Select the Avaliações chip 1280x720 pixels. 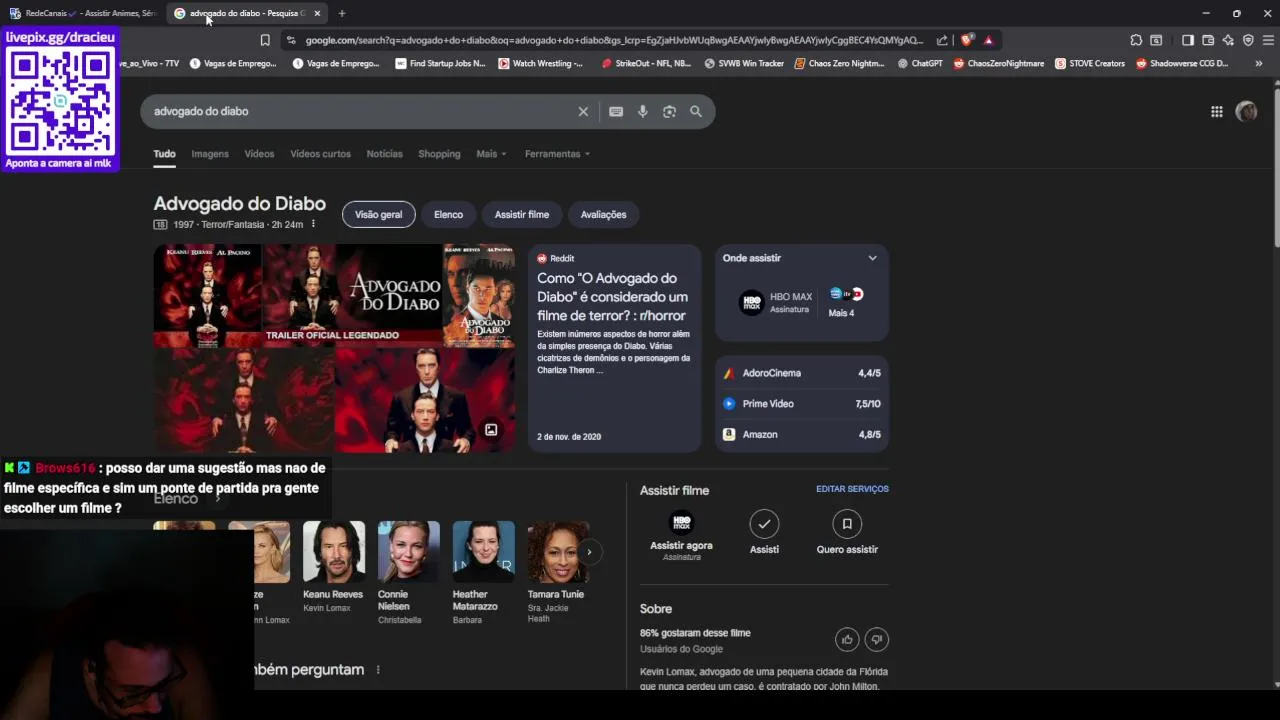(603, 214)
